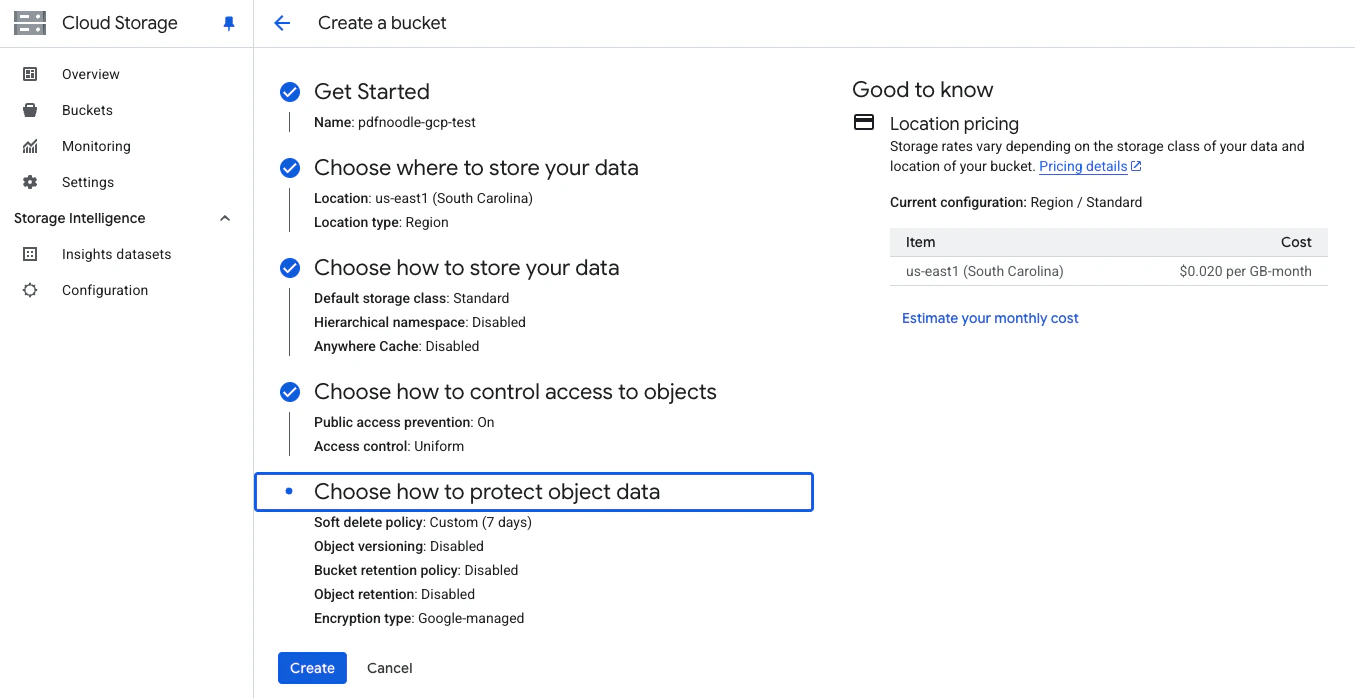Go back using the left arrow icon
Screen dimensions: 1355x698
(x=282, y=23)
